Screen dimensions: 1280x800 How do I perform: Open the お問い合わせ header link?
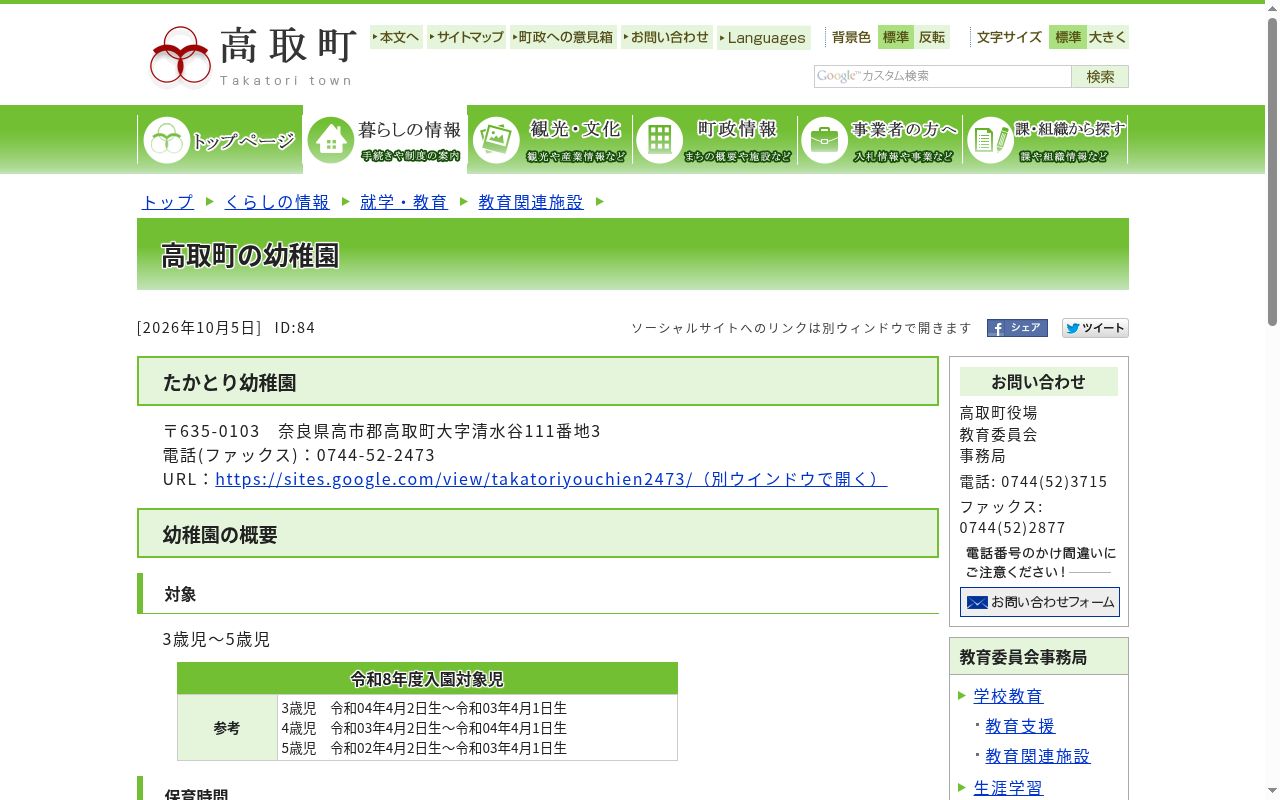coord(667,37)
